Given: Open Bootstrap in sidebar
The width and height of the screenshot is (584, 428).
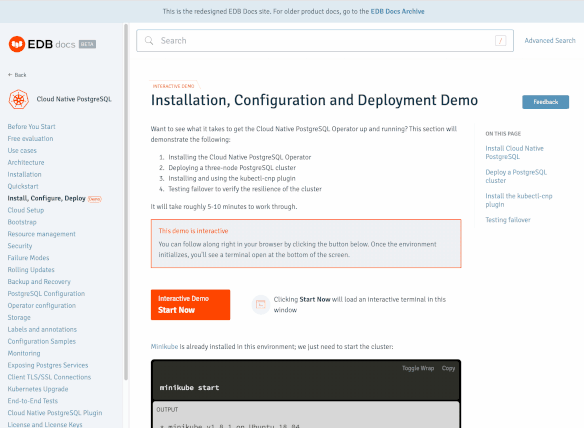Looking at the screenshot, I should (x=22, y=222).
